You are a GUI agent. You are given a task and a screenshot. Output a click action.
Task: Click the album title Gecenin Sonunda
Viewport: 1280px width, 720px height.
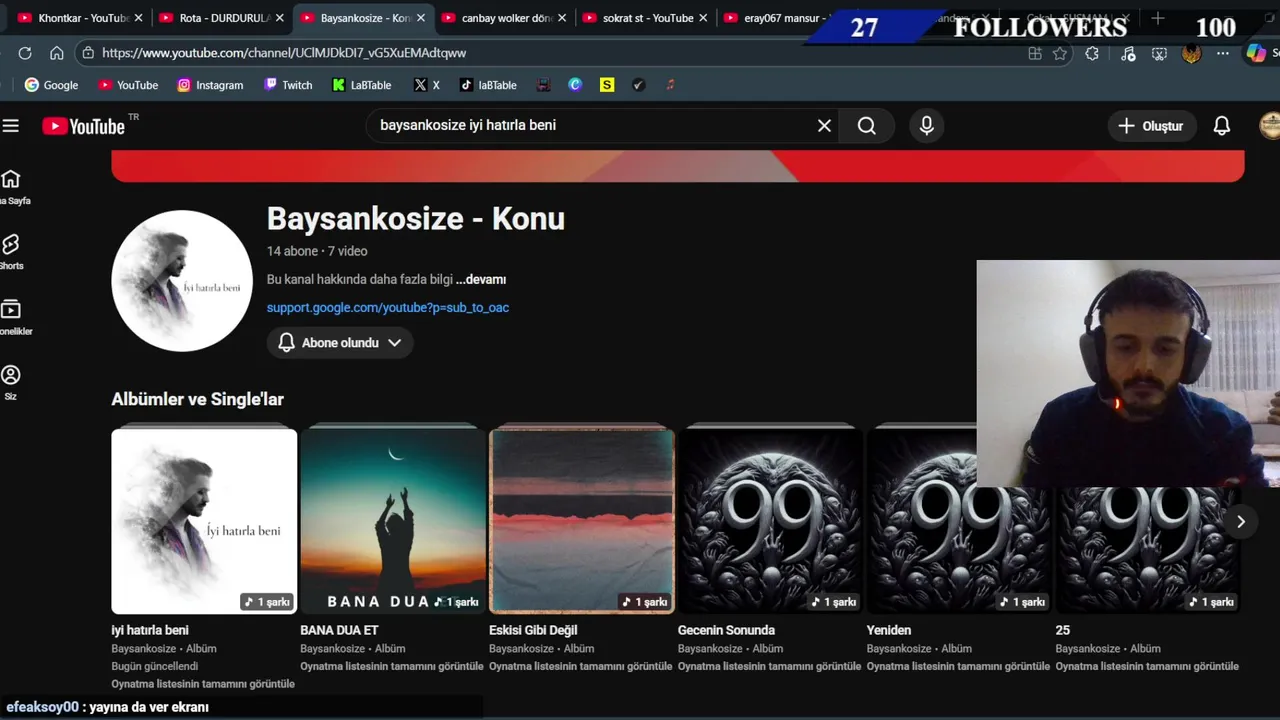726,630
